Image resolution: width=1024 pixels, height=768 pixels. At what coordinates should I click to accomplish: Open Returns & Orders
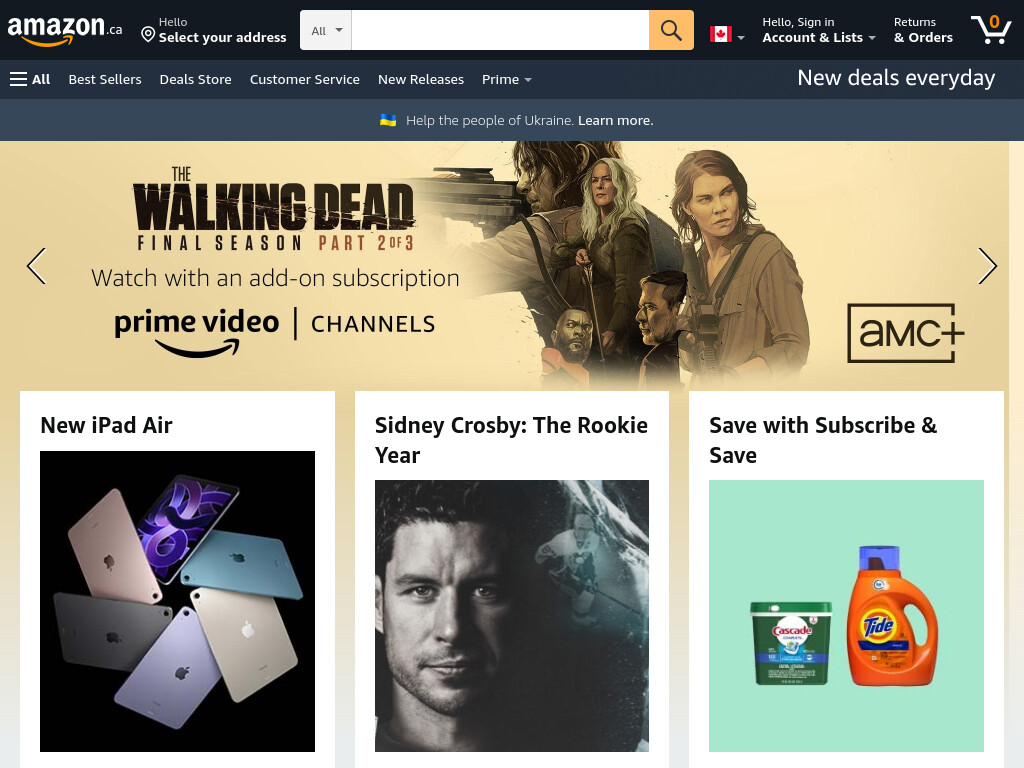point(923,30)
